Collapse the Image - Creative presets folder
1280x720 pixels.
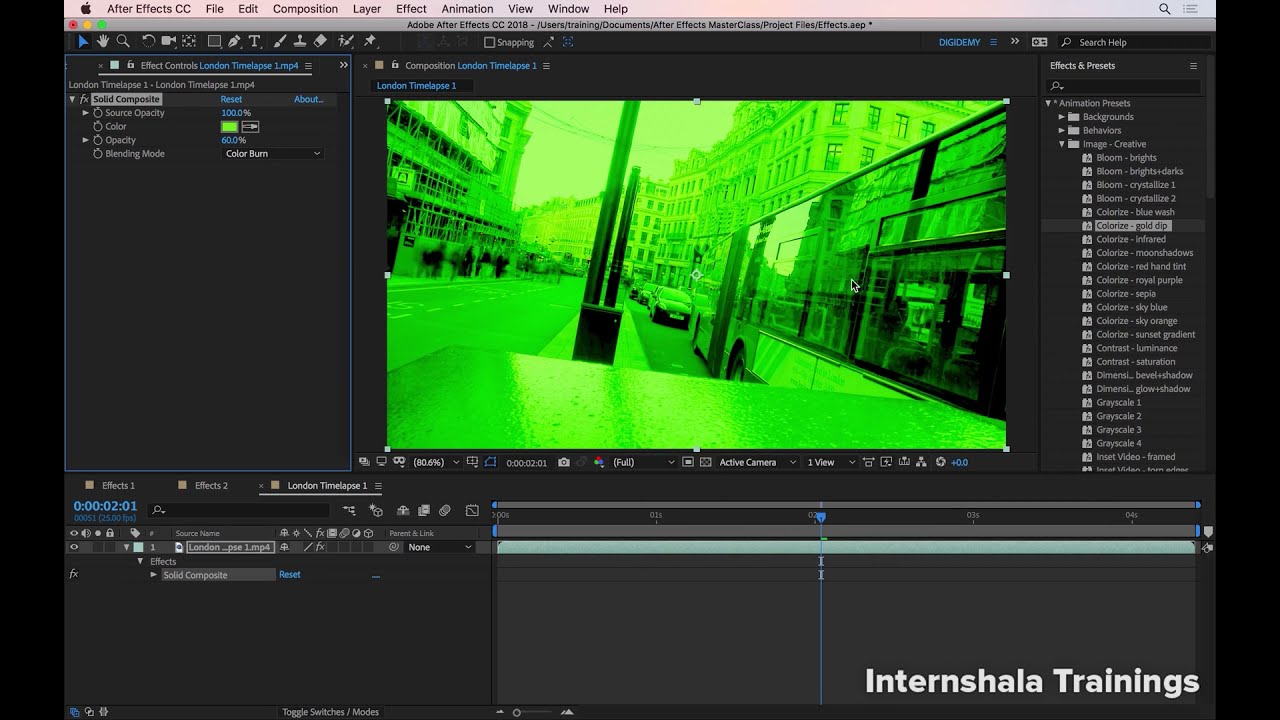tap(1062, 144)
